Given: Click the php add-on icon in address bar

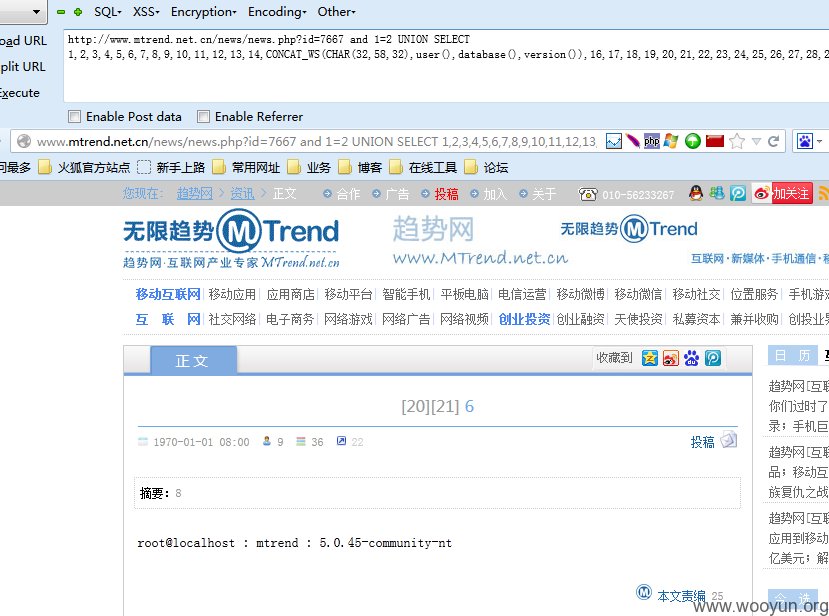Looking at the screenshot, I should click(x=651, y=141).
